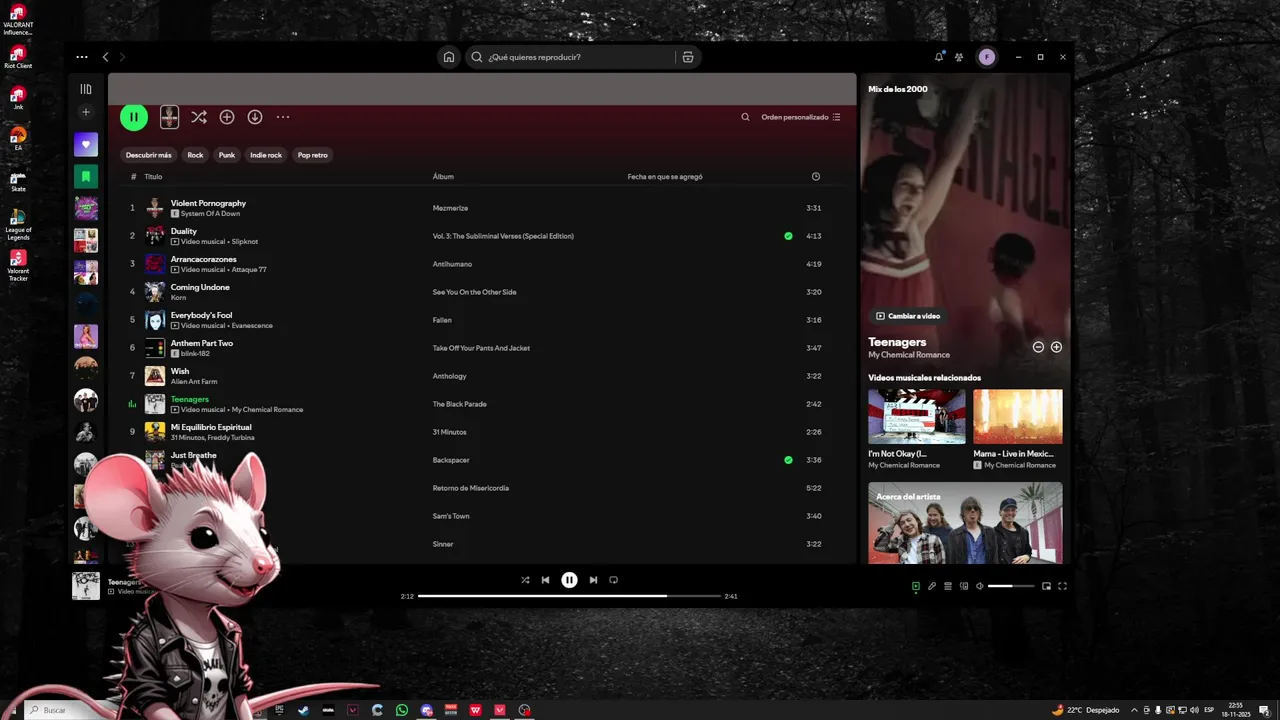
Task: Sort by the Título column header
Action: [x=153, y=177]
